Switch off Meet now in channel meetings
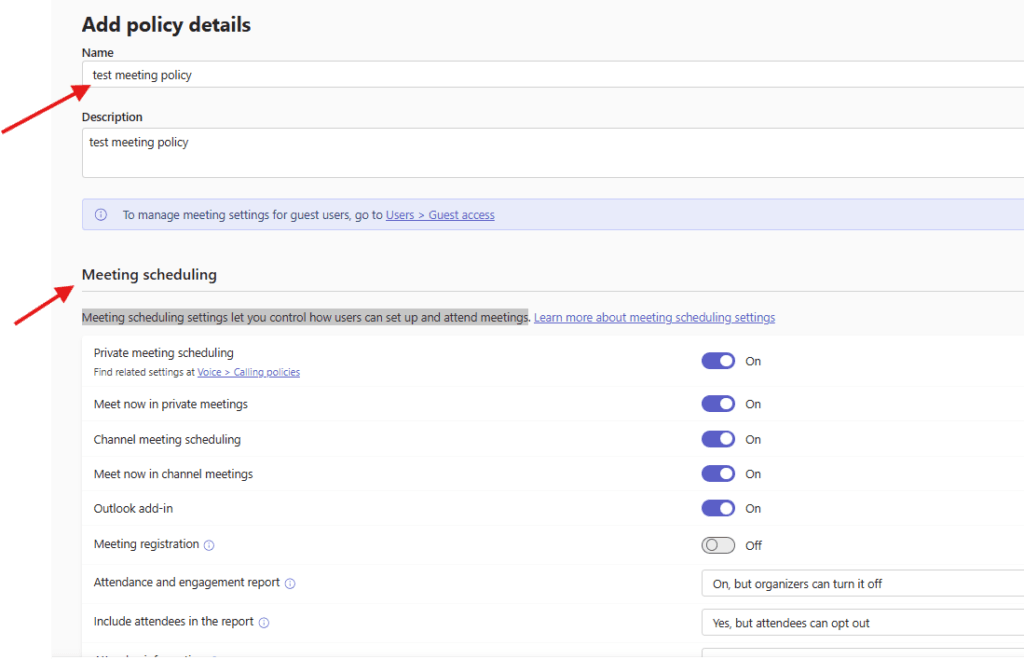Screen dimensions: 1024x659 [x=718, y=474]
